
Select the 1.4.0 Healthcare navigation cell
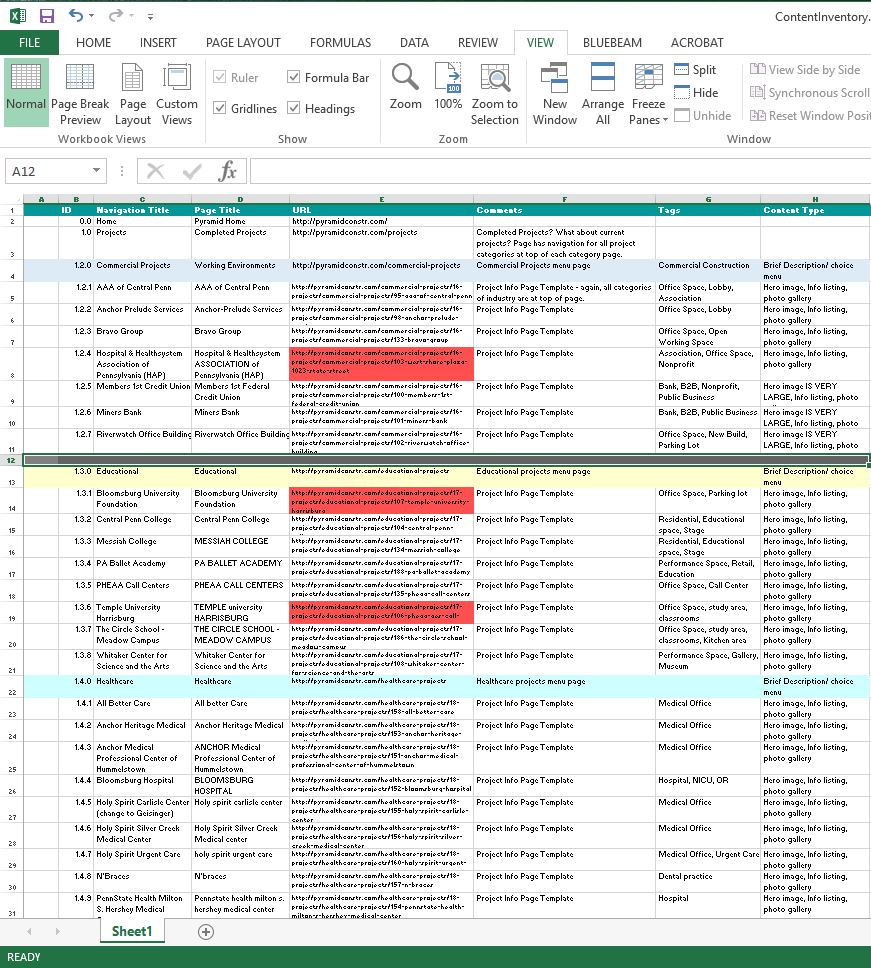pyautogui.click(x=143, y=686)
